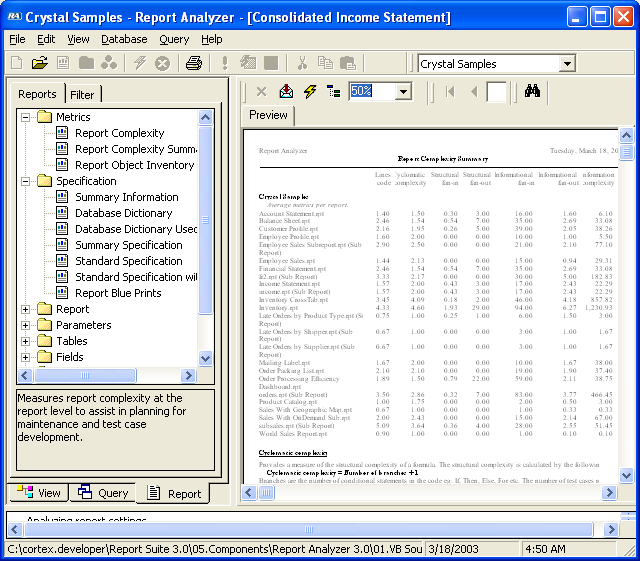Collapse the Metrics folder

tap(25, 117)
